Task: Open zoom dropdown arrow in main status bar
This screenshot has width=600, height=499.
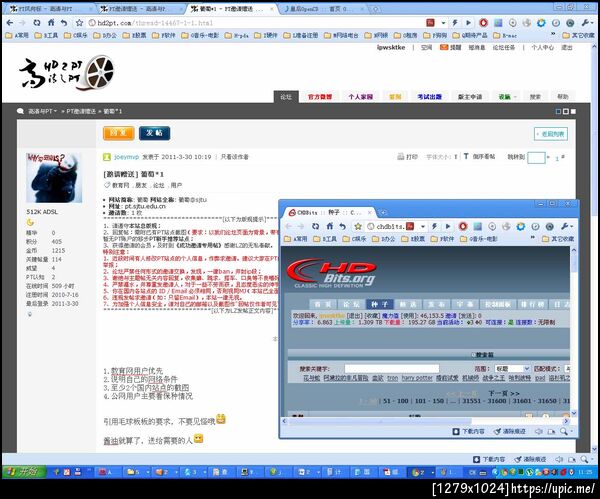Action: (592, 459)
